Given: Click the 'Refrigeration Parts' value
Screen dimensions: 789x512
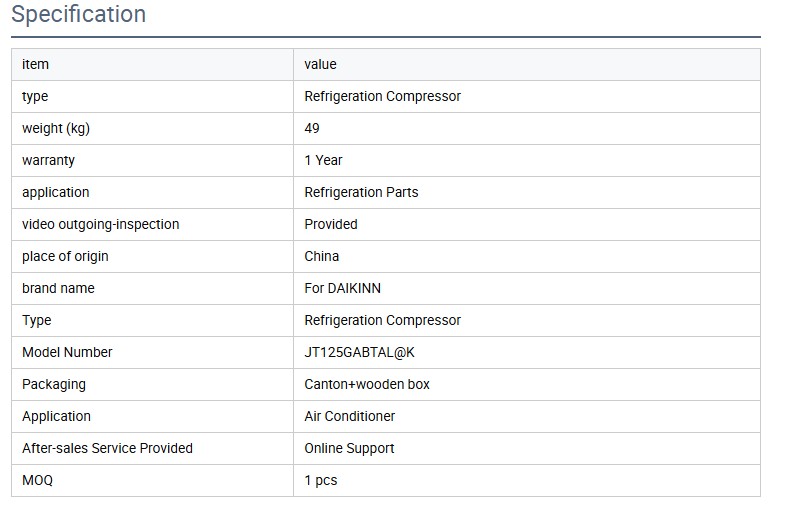Looking at the screenshot, I should click(x=361, y=192).
